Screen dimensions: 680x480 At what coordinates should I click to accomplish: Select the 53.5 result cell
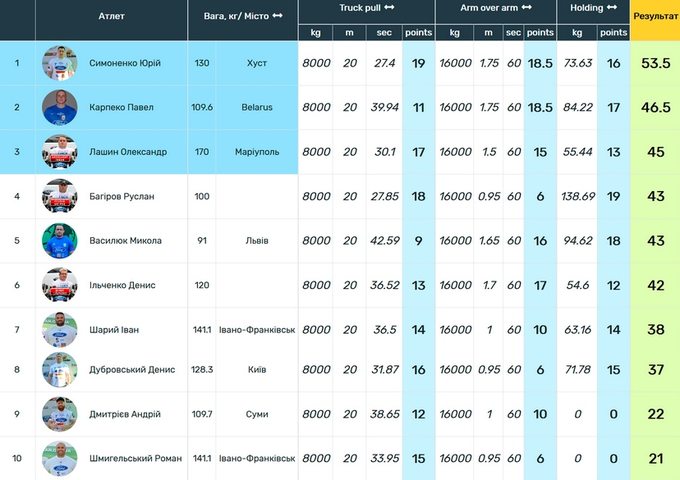coord(655,64)
